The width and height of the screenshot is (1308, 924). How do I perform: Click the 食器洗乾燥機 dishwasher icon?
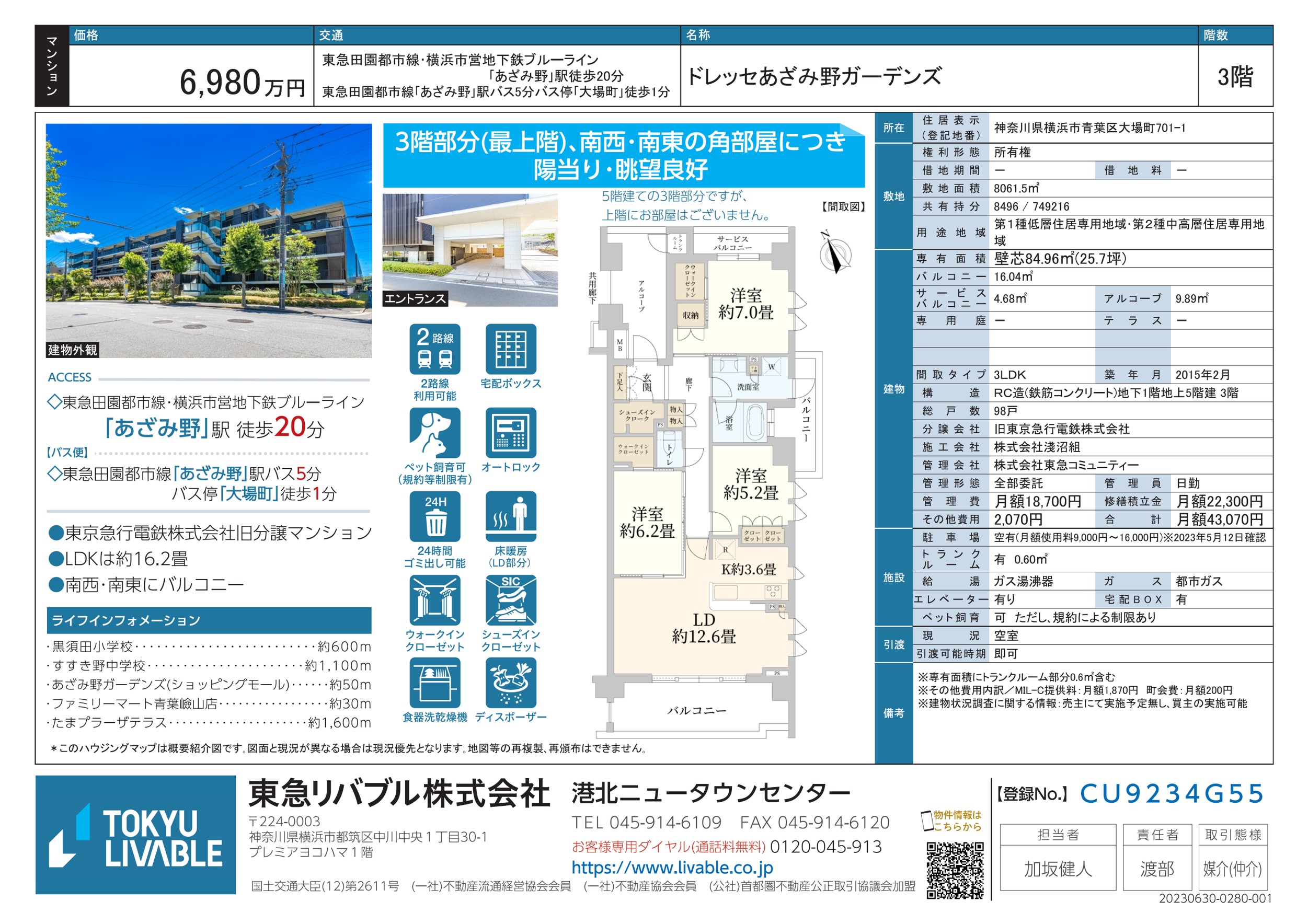(434, 683)
